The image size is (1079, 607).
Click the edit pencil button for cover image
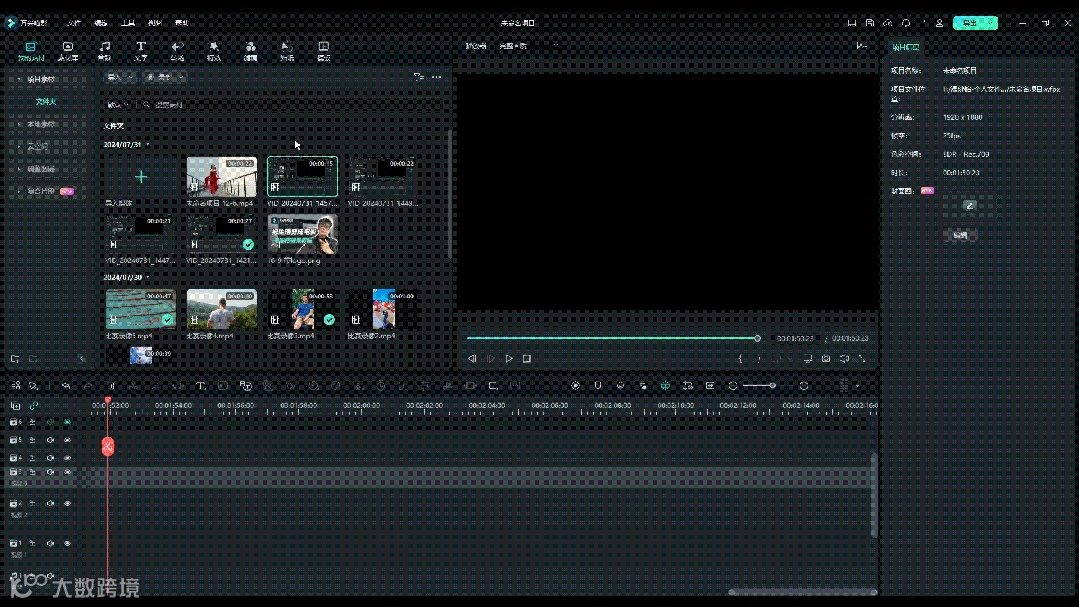coord(970,205)
